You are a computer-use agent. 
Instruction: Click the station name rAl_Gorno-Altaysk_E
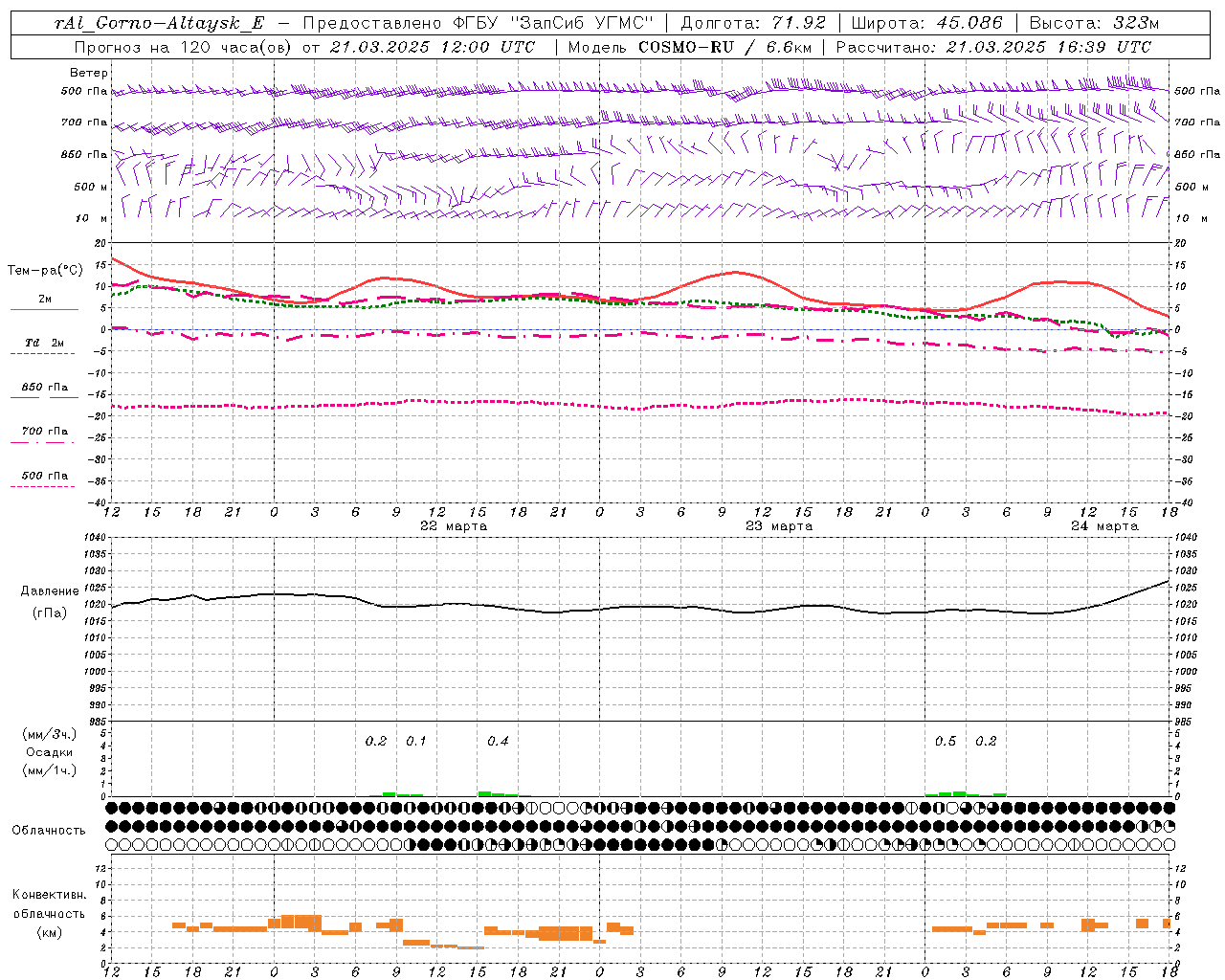point(162,23)
